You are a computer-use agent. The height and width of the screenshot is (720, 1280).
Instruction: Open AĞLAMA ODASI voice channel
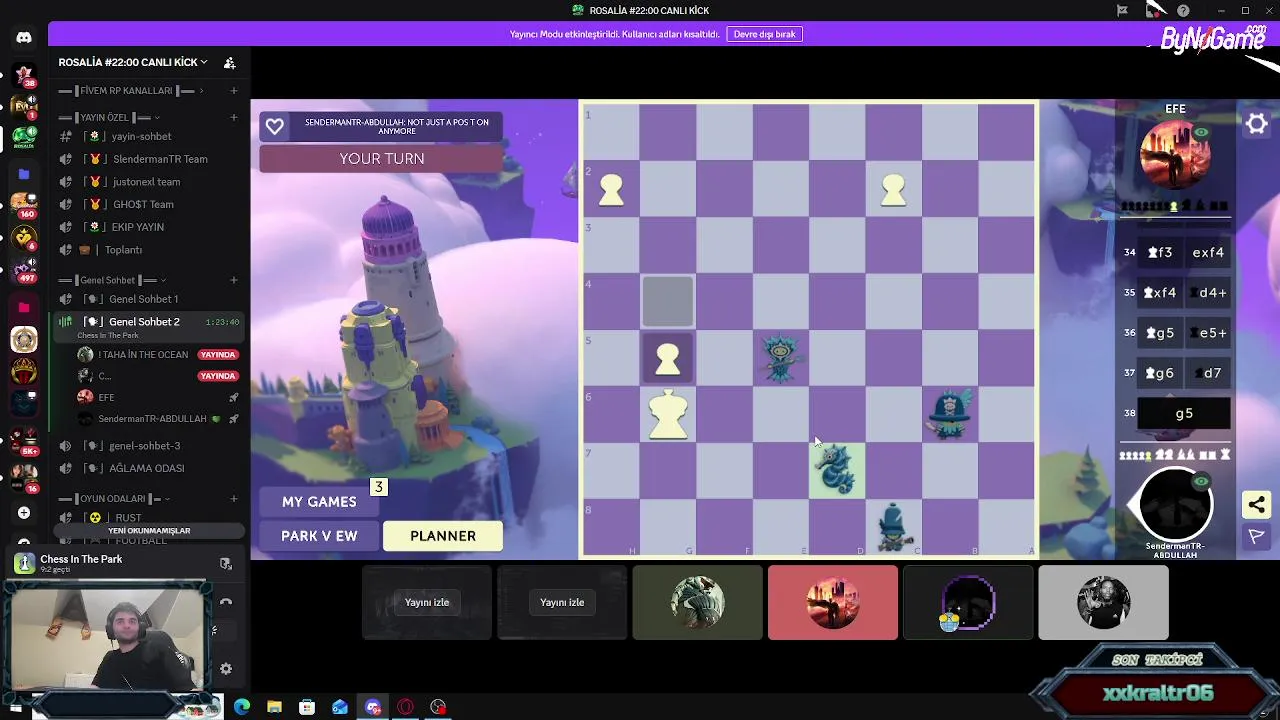point(148,468)
